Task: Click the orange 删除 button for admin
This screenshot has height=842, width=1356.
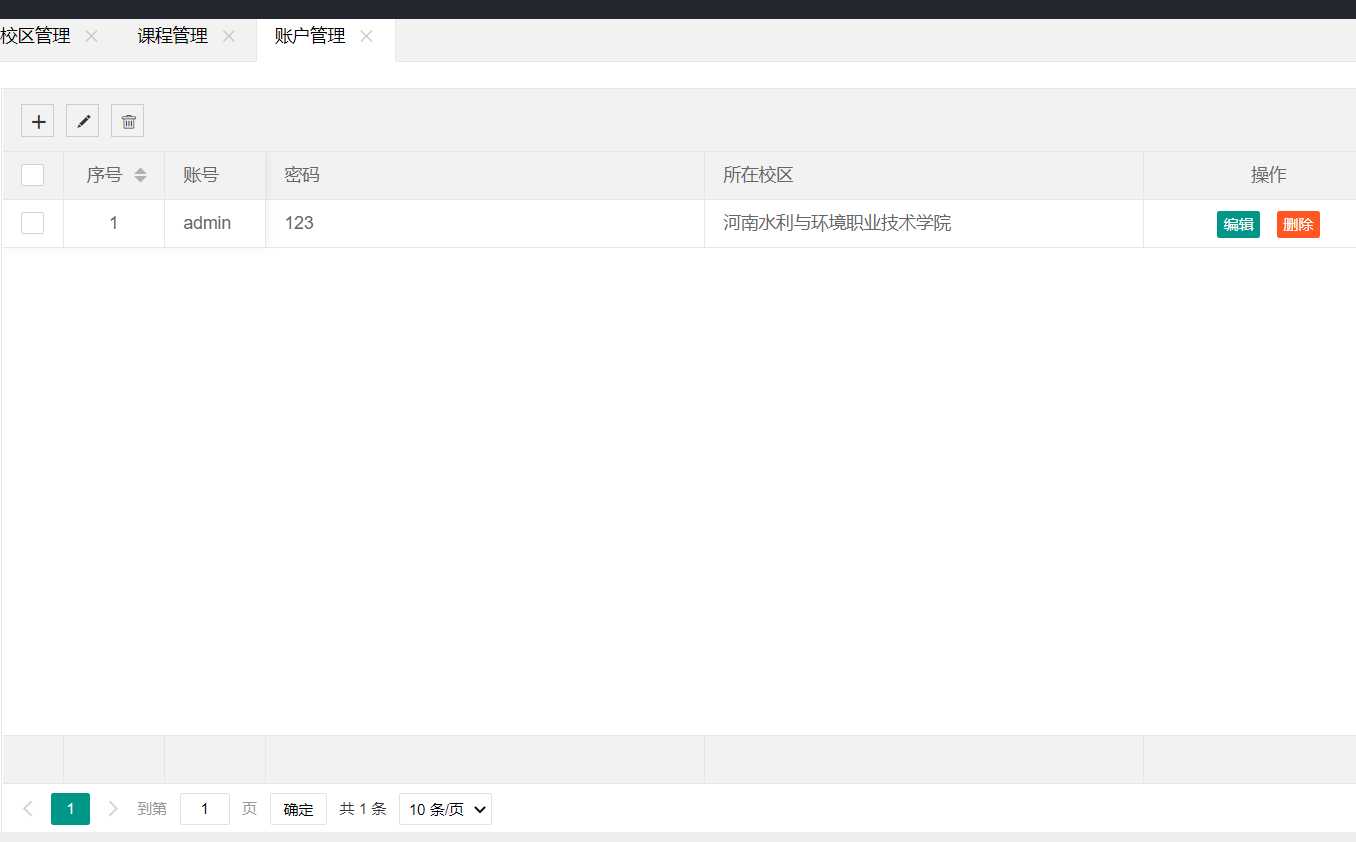Action: click(x=1298, y=224)
